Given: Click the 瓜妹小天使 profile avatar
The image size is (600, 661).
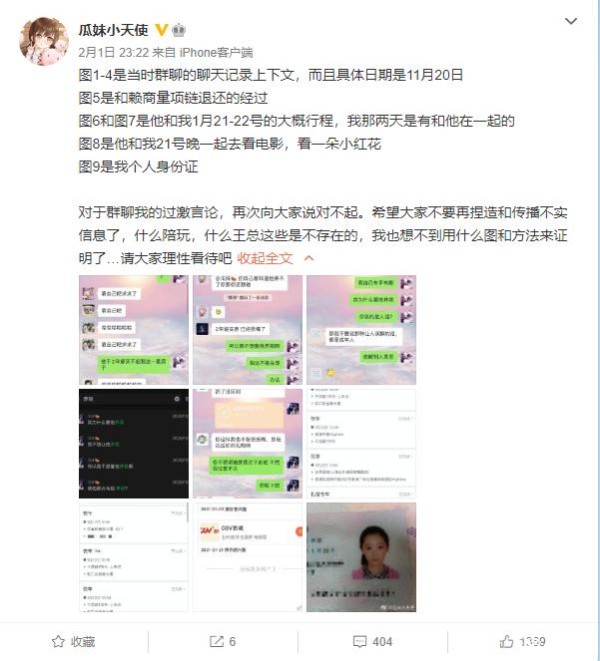Looking at the screenshot, I should 44,41.
